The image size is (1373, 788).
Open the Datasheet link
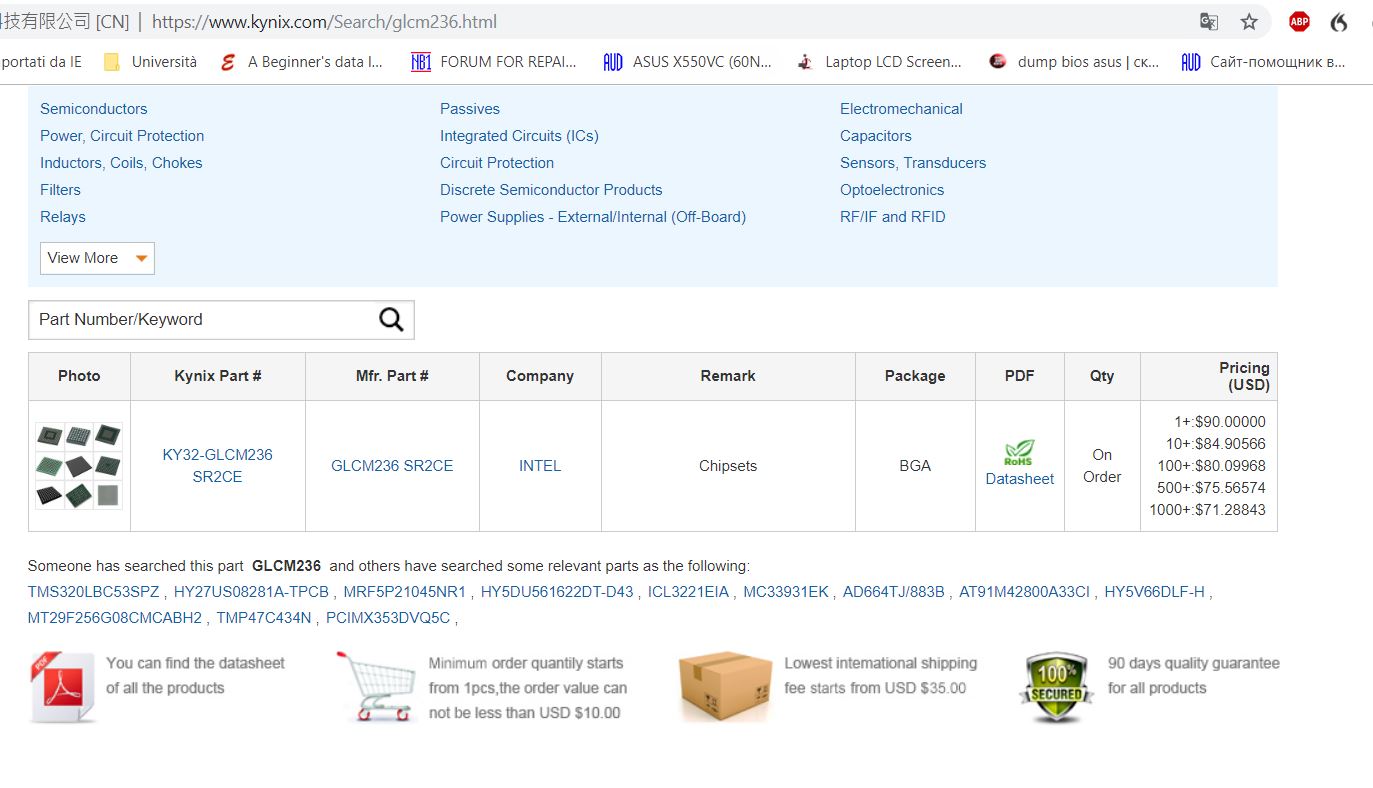(1020, 479)
